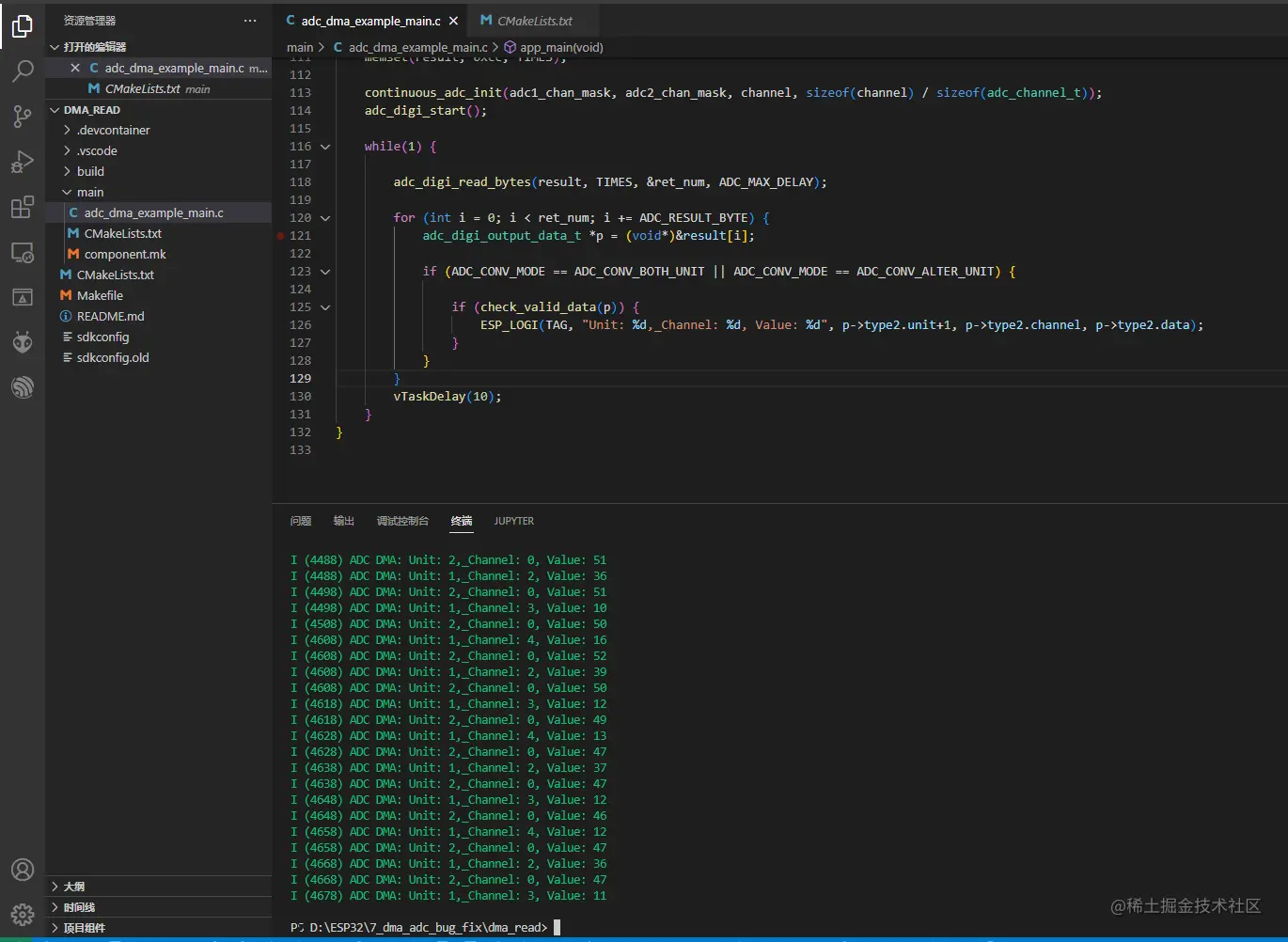Viewport: 1288px width, 942px height.
Task: Open the root CMakeLists.txt file
Action: click(159, 275)
